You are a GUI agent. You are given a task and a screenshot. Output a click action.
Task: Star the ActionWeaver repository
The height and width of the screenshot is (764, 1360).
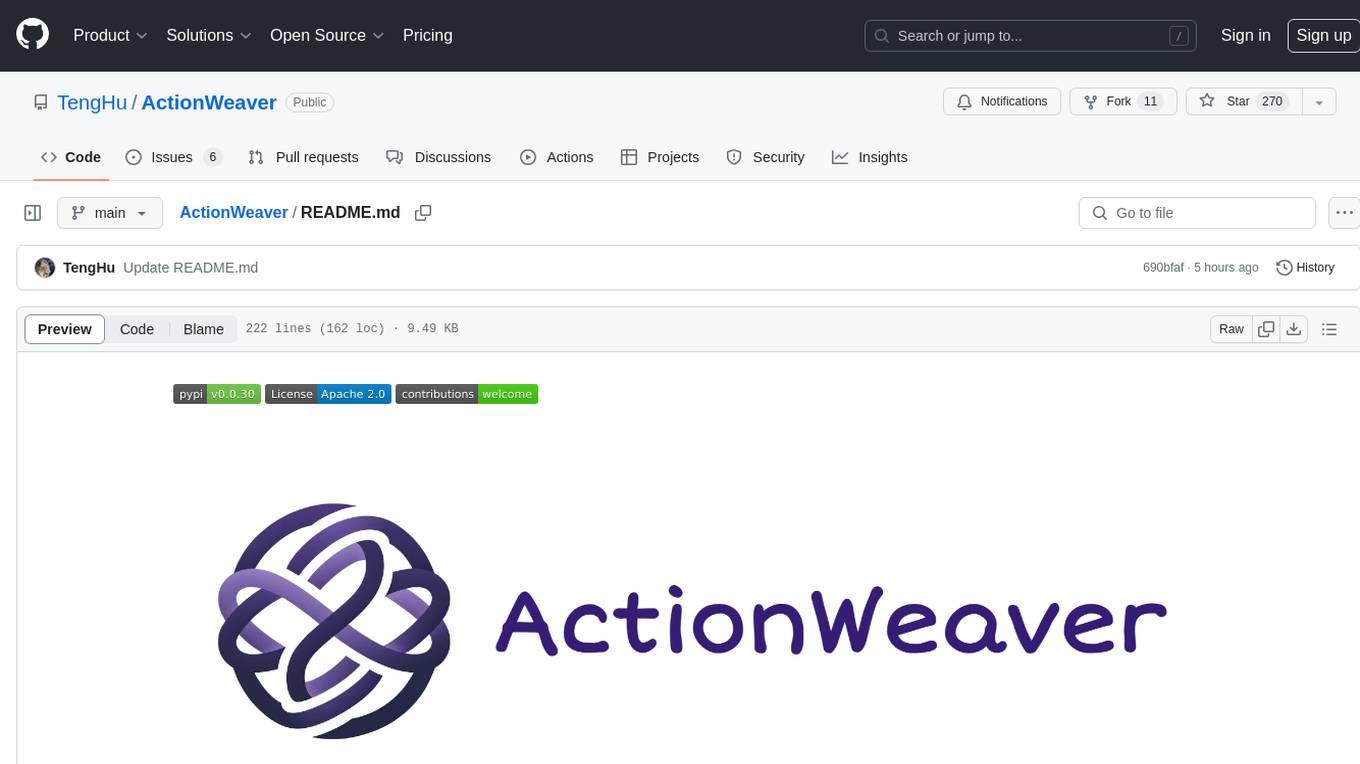[1243, 101]
